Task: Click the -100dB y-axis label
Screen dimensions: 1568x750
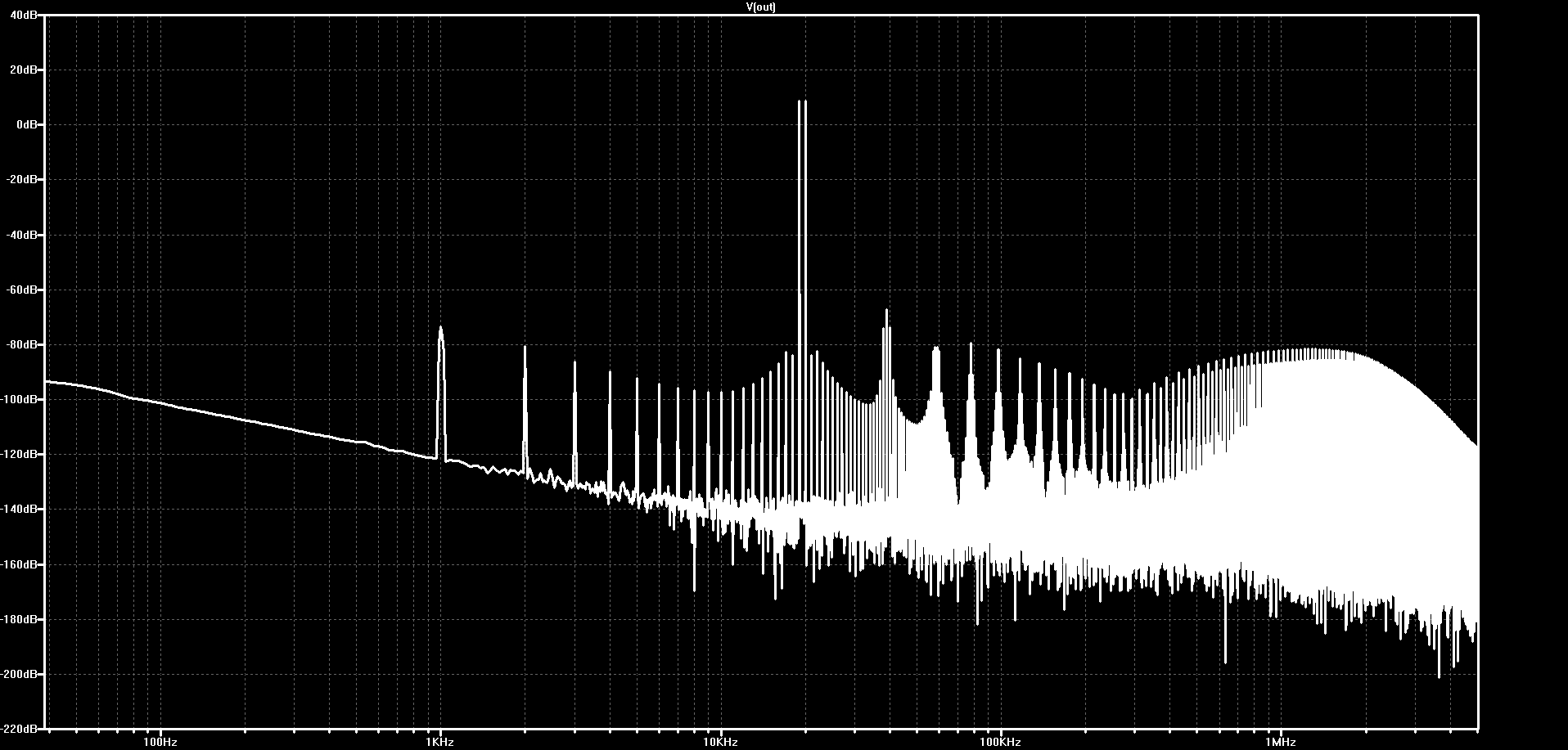Action: coord(20,399)
